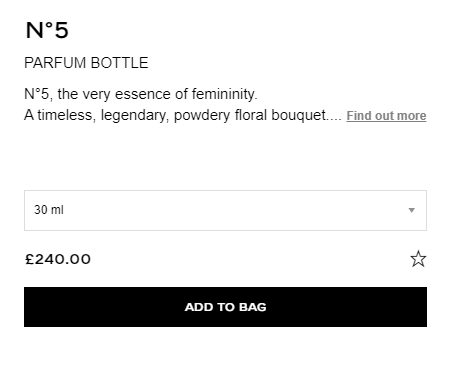Select the '30 ml' text in size box
The width and height of the screenshot is (460, 369).
[49, 210]
